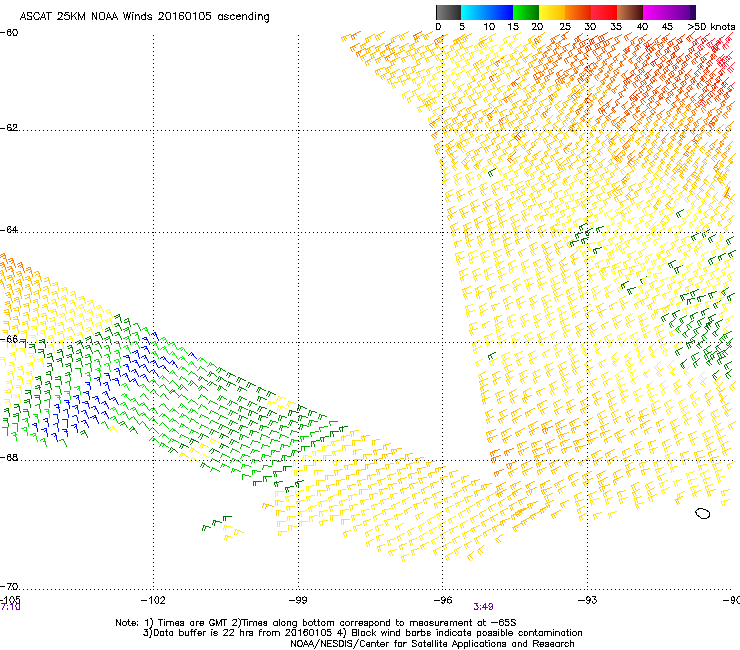Click the blue 10-15 knots color swatch
Viewport: 740px width, 650px height.
pyautogui.click(x=500, y=12)
